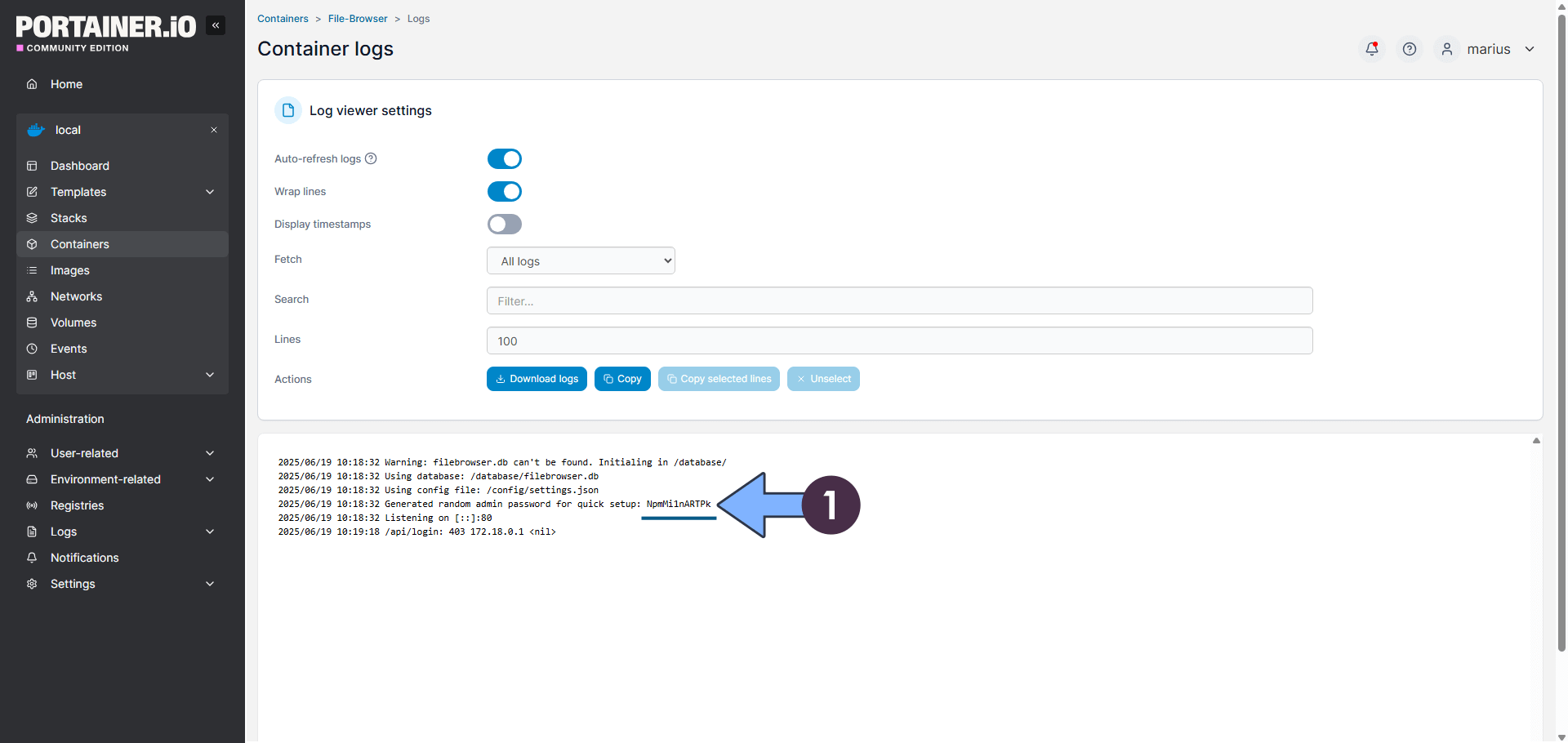Open Images in the sidebar
The image size is (1568, 743).
(70, 270)
